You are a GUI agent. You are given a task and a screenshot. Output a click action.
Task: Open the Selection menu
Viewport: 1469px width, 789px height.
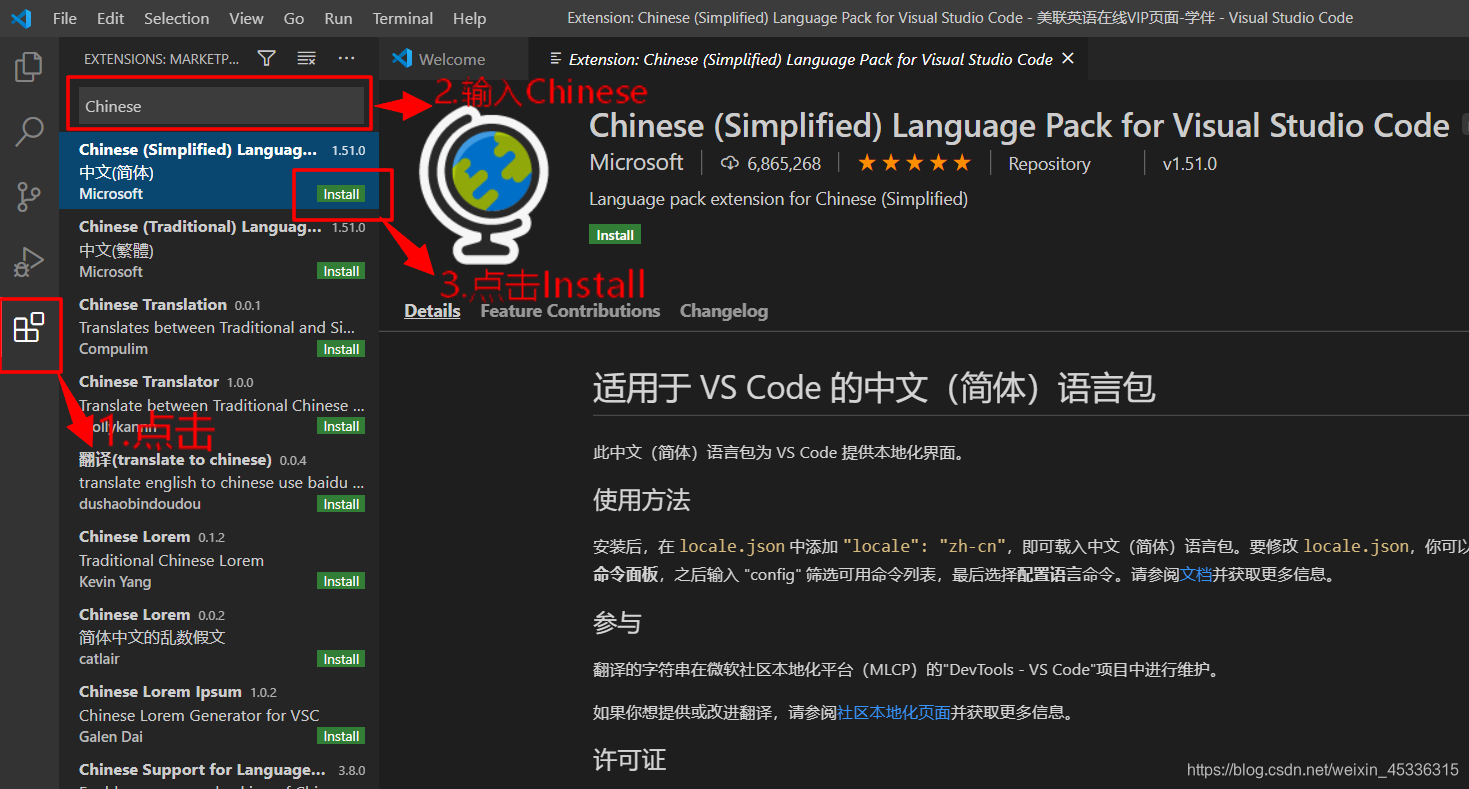point(177,18)
